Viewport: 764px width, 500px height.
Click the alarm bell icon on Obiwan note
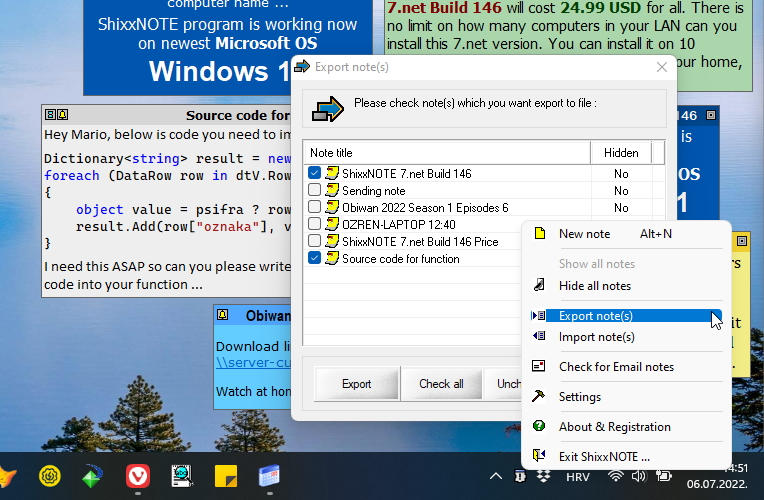coord(223,314)
